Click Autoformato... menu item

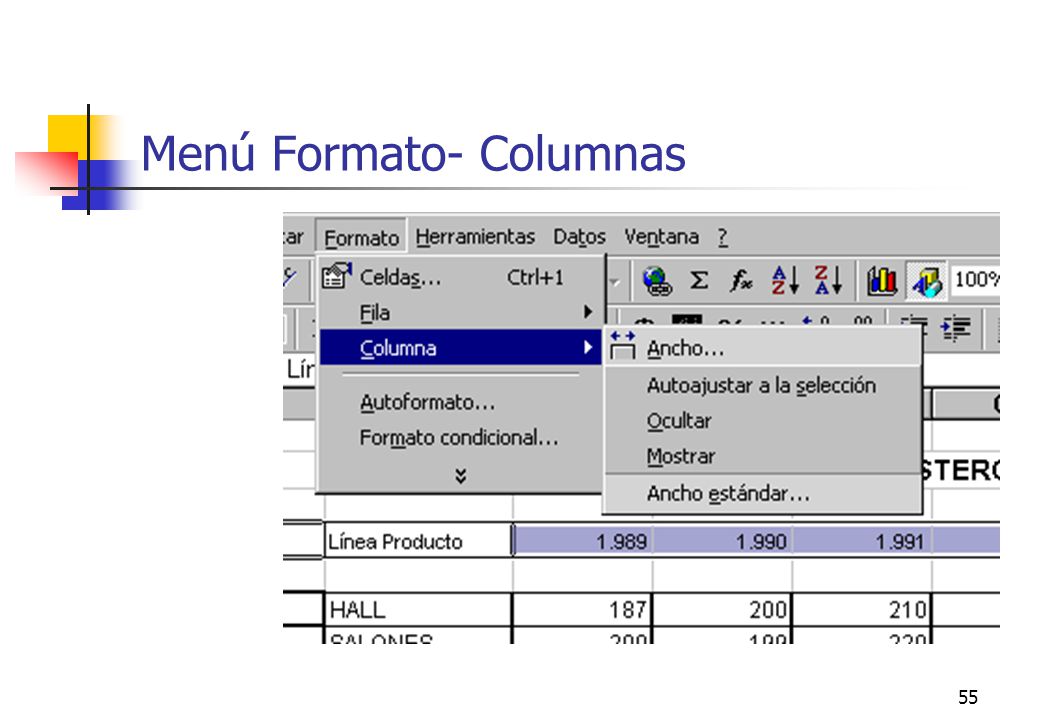(x=460, y=402)
